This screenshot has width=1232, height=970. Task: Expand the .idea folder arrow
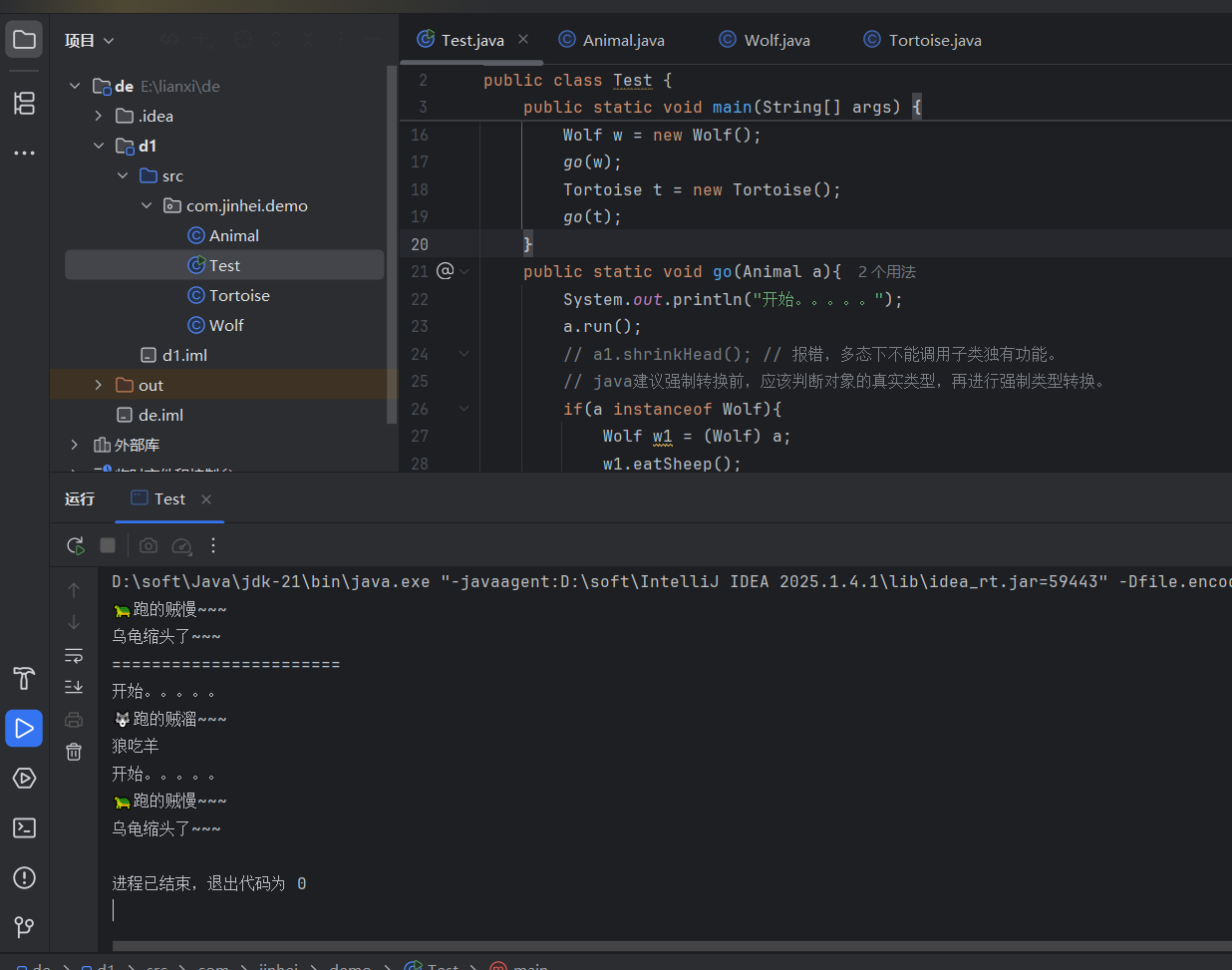[x=98, y=116]
